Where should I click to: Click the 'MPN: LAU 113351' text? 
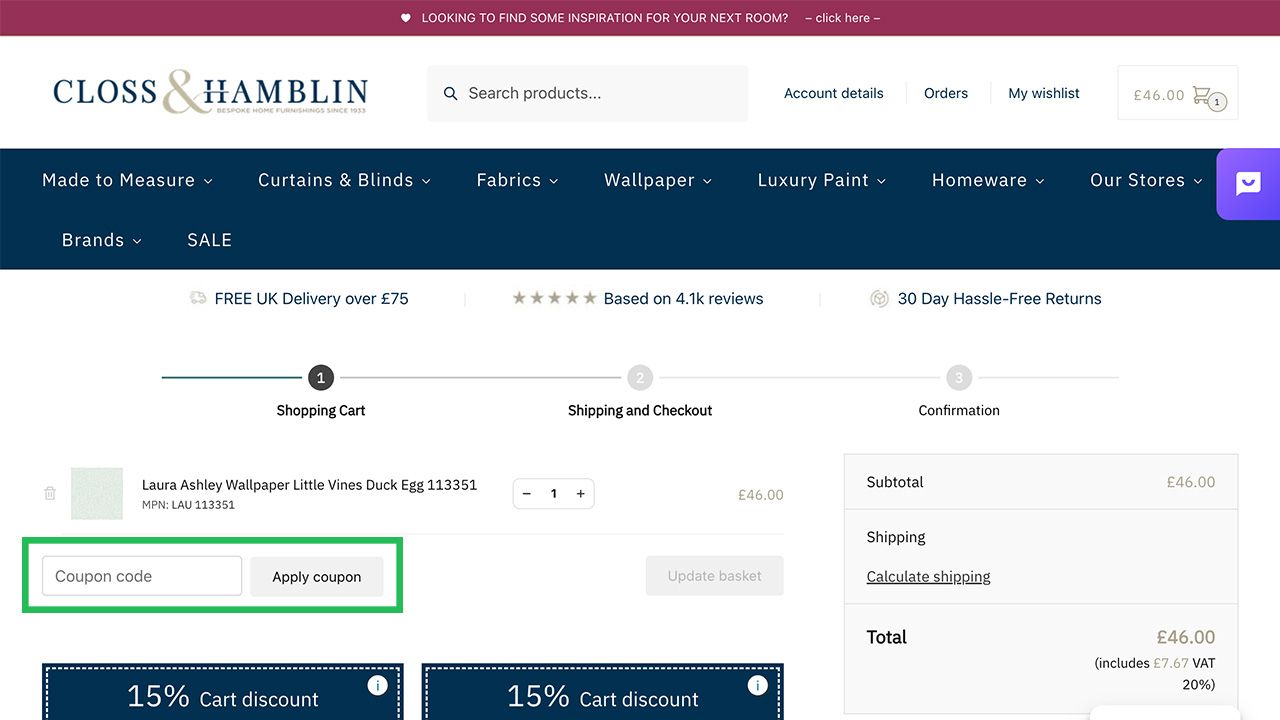coord(188,505)
